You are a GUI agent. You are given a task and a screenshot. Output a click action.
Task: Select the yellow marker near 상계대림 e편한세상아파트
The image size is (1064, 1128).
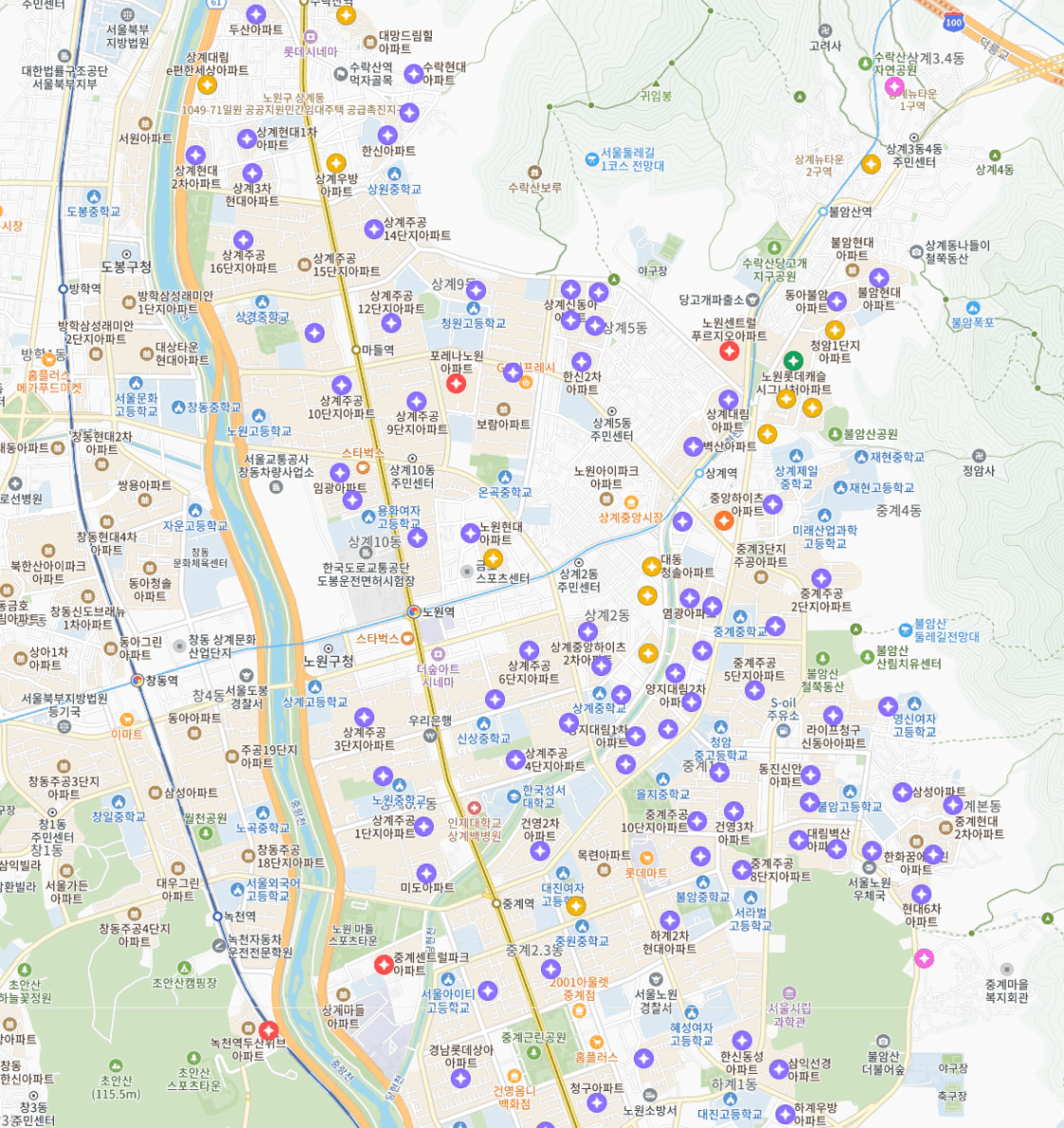[207, 85]
